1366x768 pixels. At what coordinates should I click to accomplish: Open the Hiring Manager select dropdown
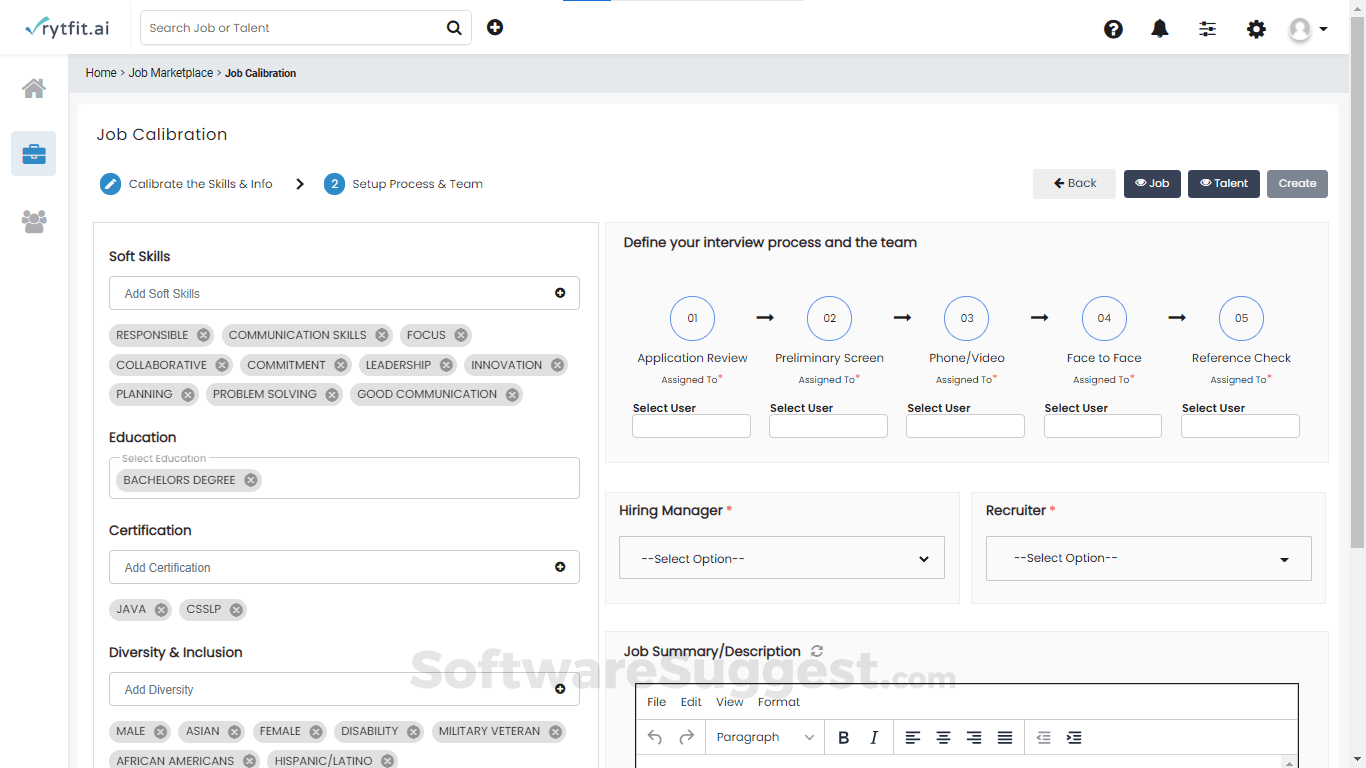coord(782,558)
